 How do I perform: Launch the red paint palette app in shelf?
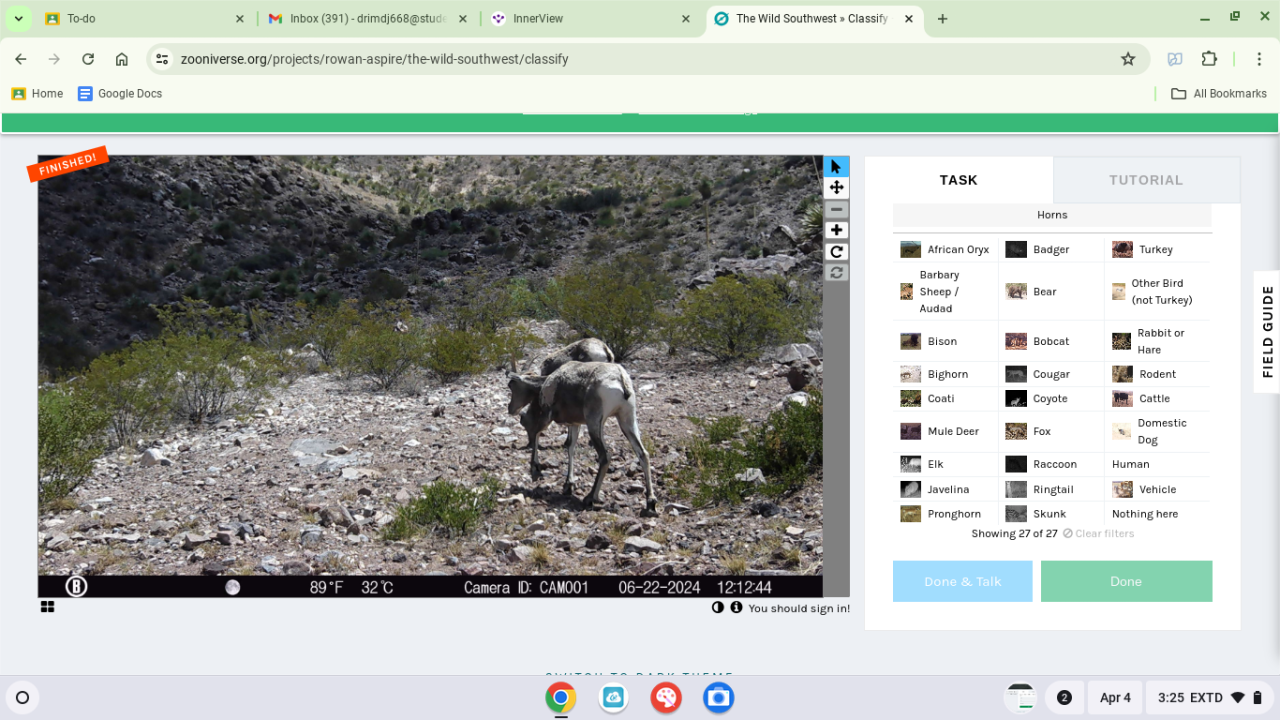(x=666, y=697)
